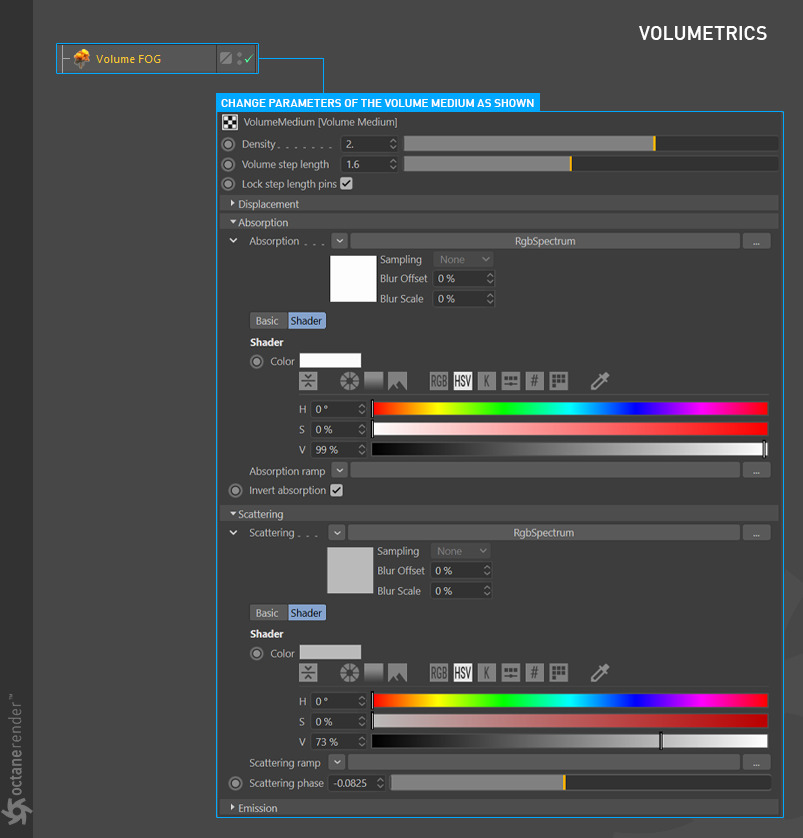Uncheck Lock step length pins
The image size is (803, 838).
pos(346,184)
